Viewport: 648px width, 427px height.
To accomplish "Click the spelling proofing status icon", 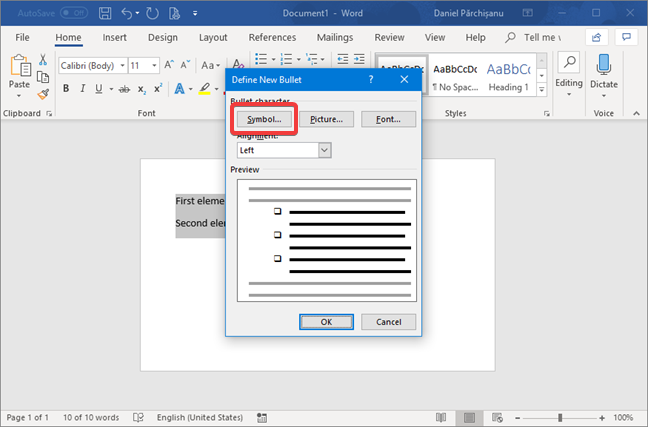I will 138,417.
